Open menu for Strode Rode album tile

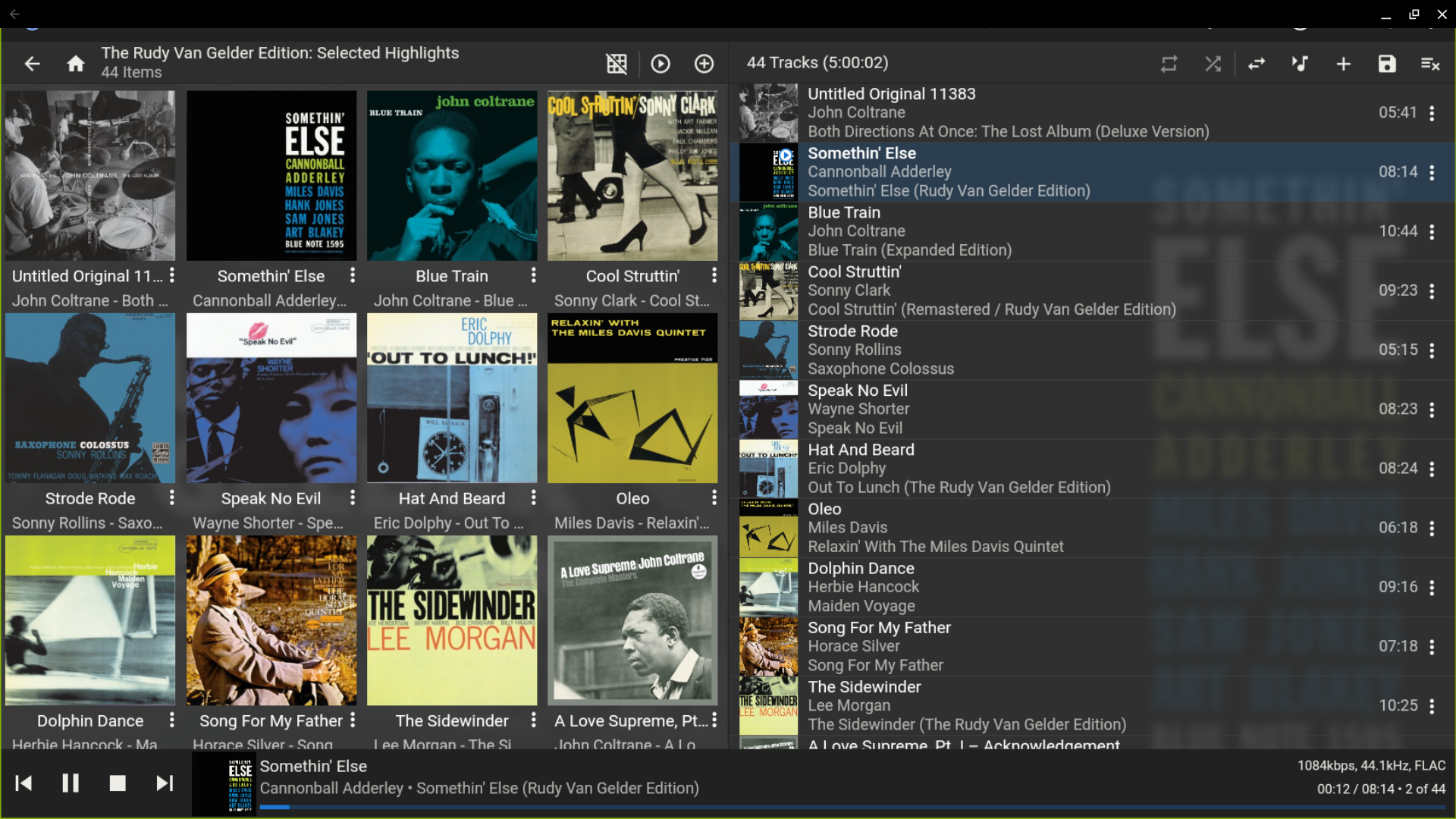tap(172, 498)
